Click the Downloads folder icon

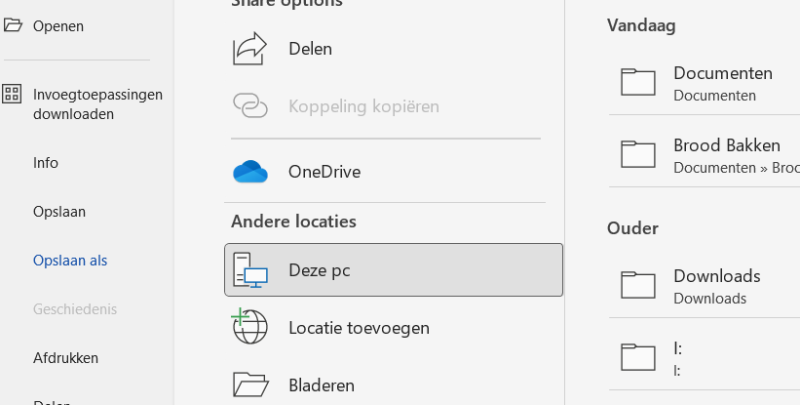pos(637,285)
